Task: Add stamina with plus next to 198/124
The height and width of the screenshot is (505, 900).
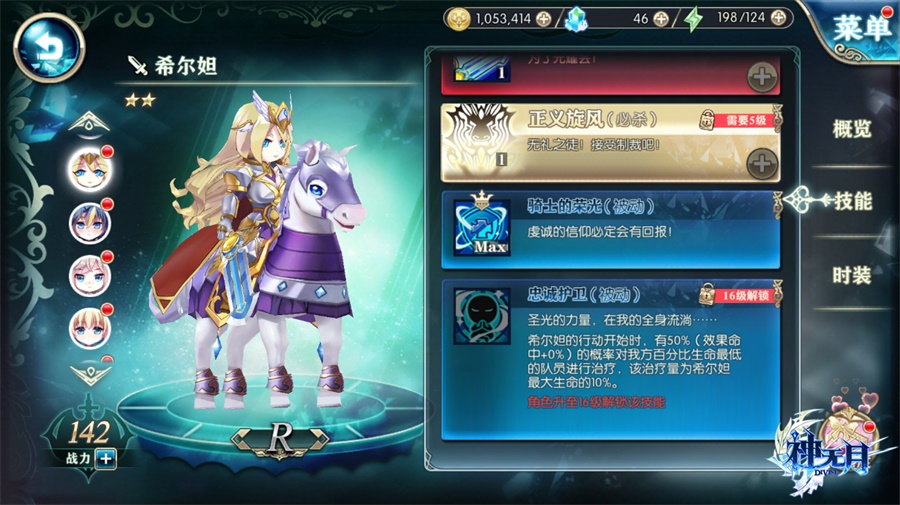Action: (x=778, y=18)
